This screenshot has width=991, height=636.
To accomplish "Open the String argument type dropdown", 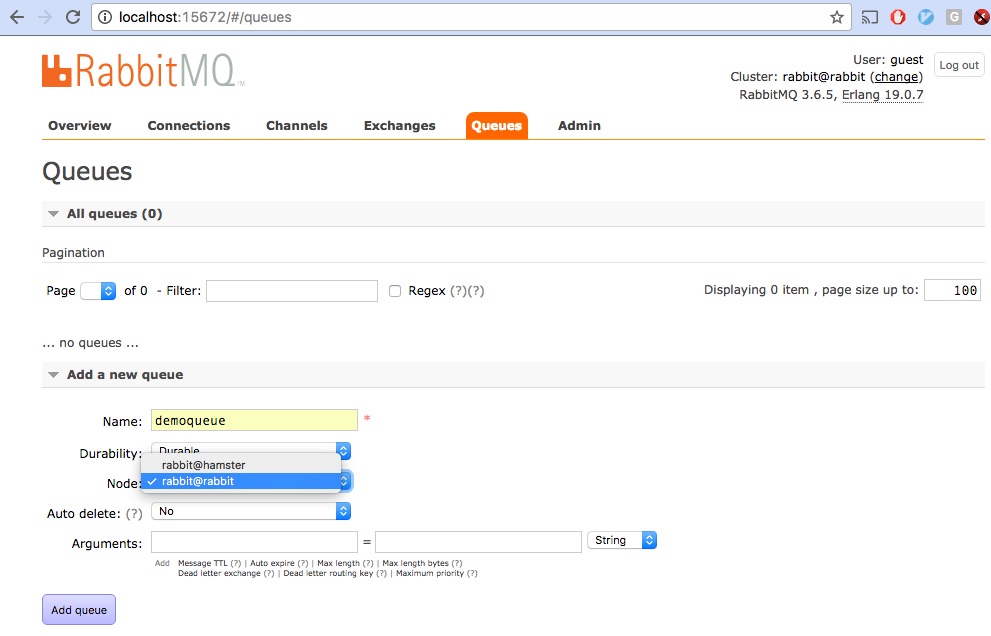I will (622, 540).
